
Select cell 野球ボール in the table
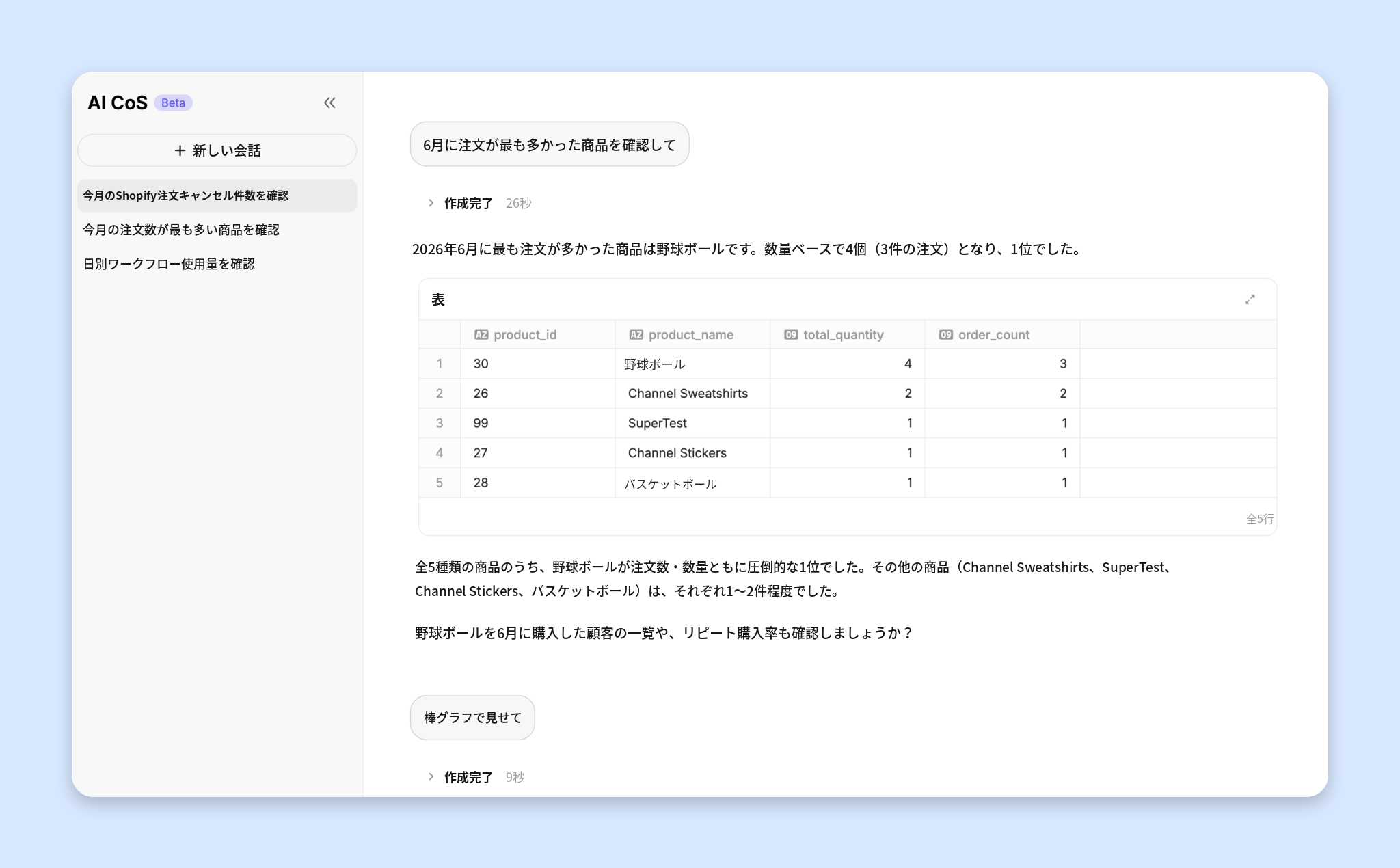coord(692,364)
